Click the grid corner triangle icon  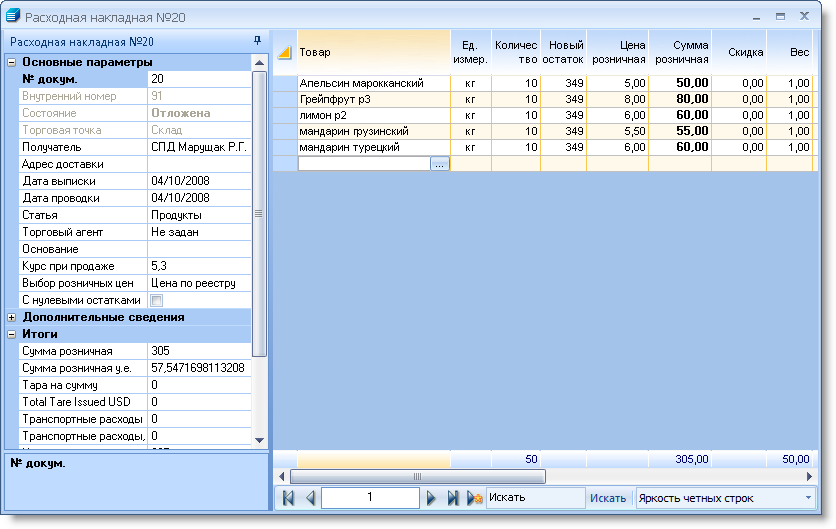point(285,52)
